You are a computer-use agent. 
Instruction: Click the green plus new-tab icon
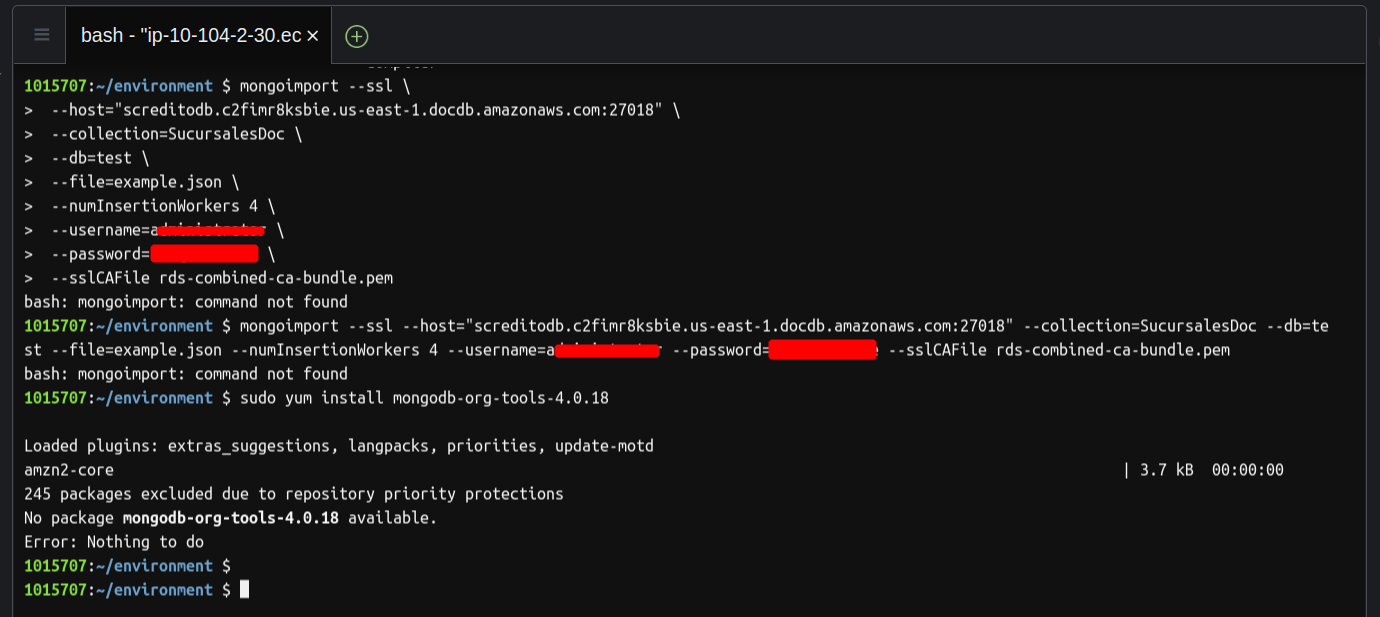click(356, 36)
